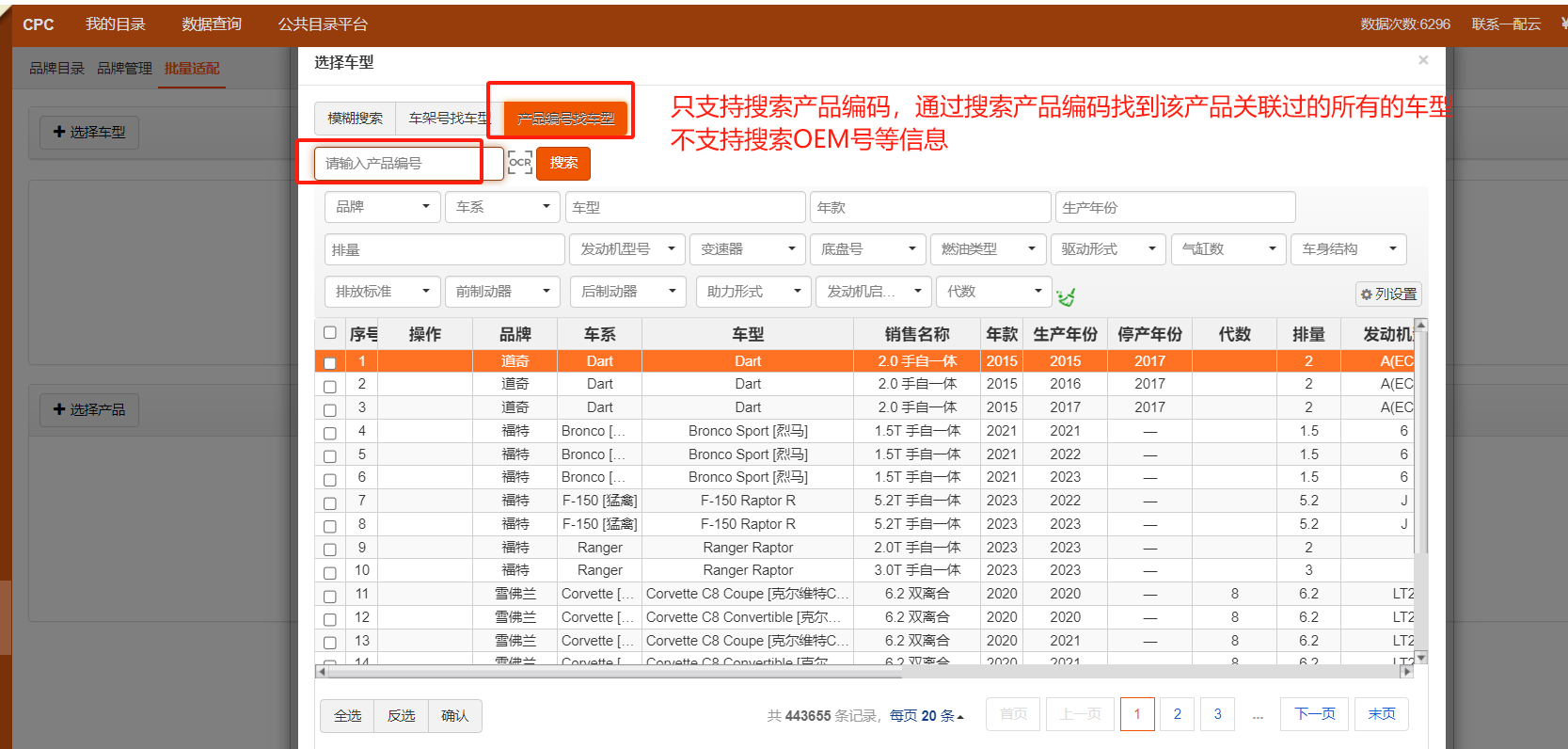
Task: Open 我的目录 in top navigation
Action: point(116,24)
